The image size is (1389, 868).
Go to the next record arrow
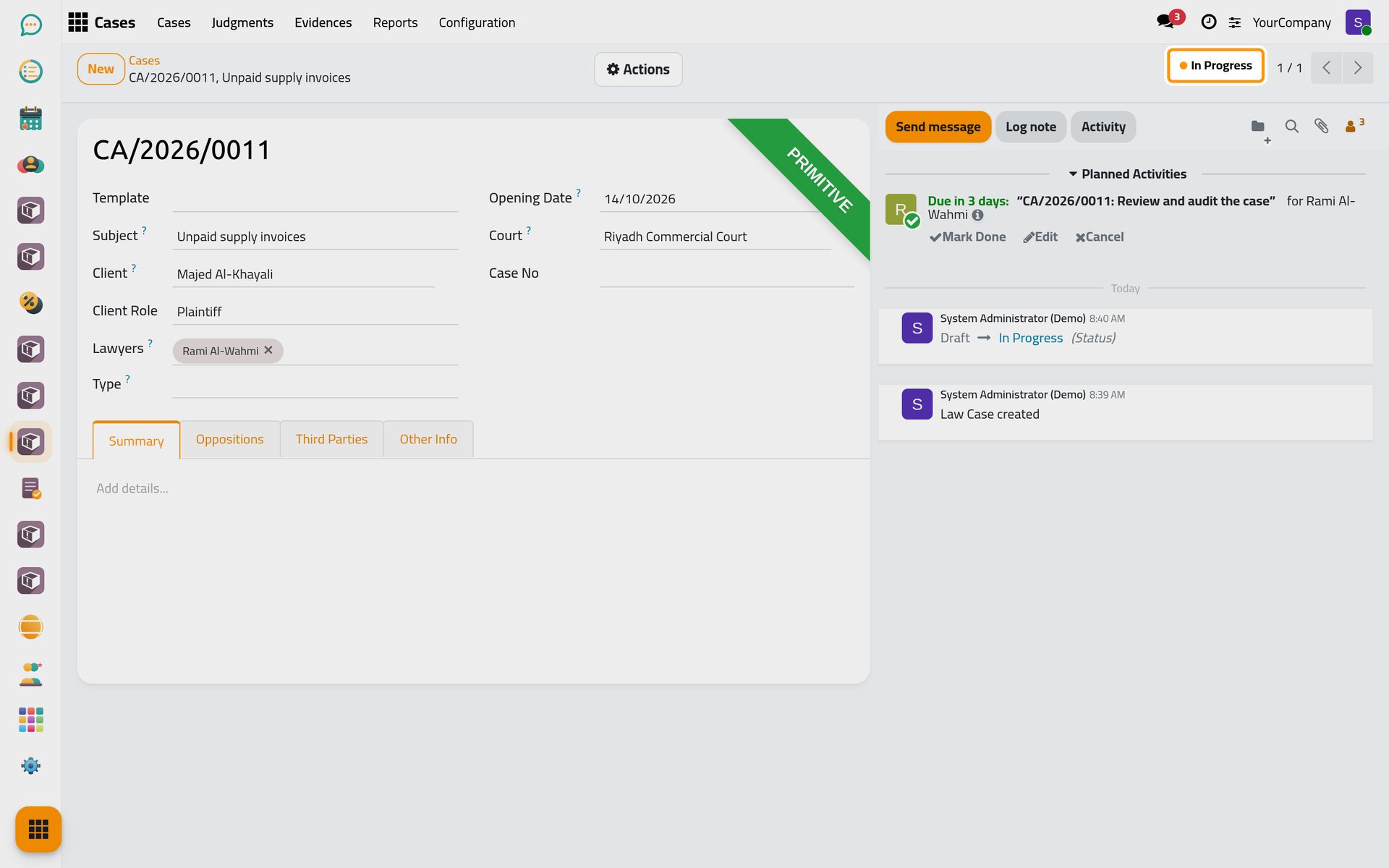point(1358,68)
